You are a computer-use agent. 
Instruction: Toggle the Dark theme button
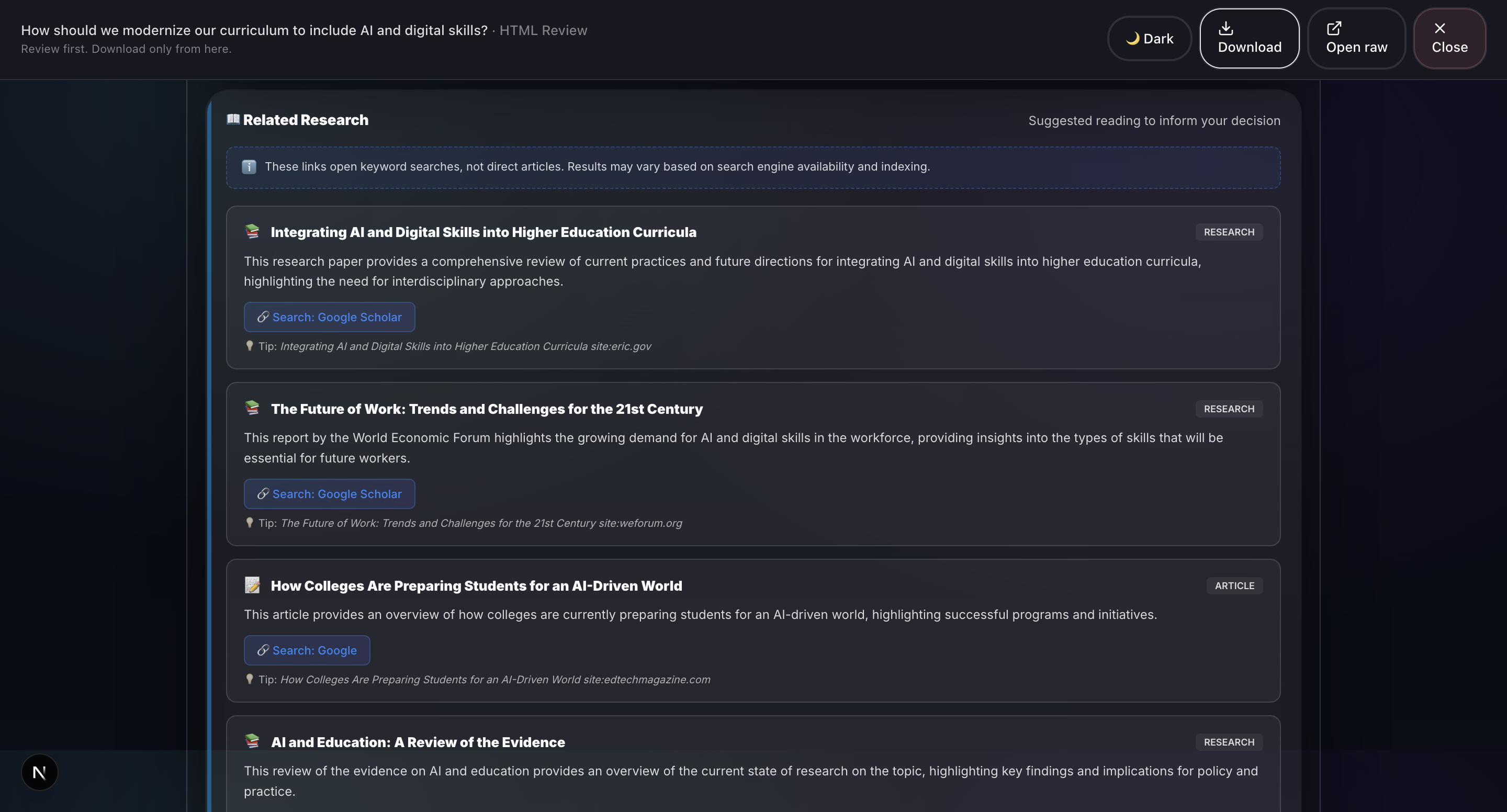[1149, 39]
